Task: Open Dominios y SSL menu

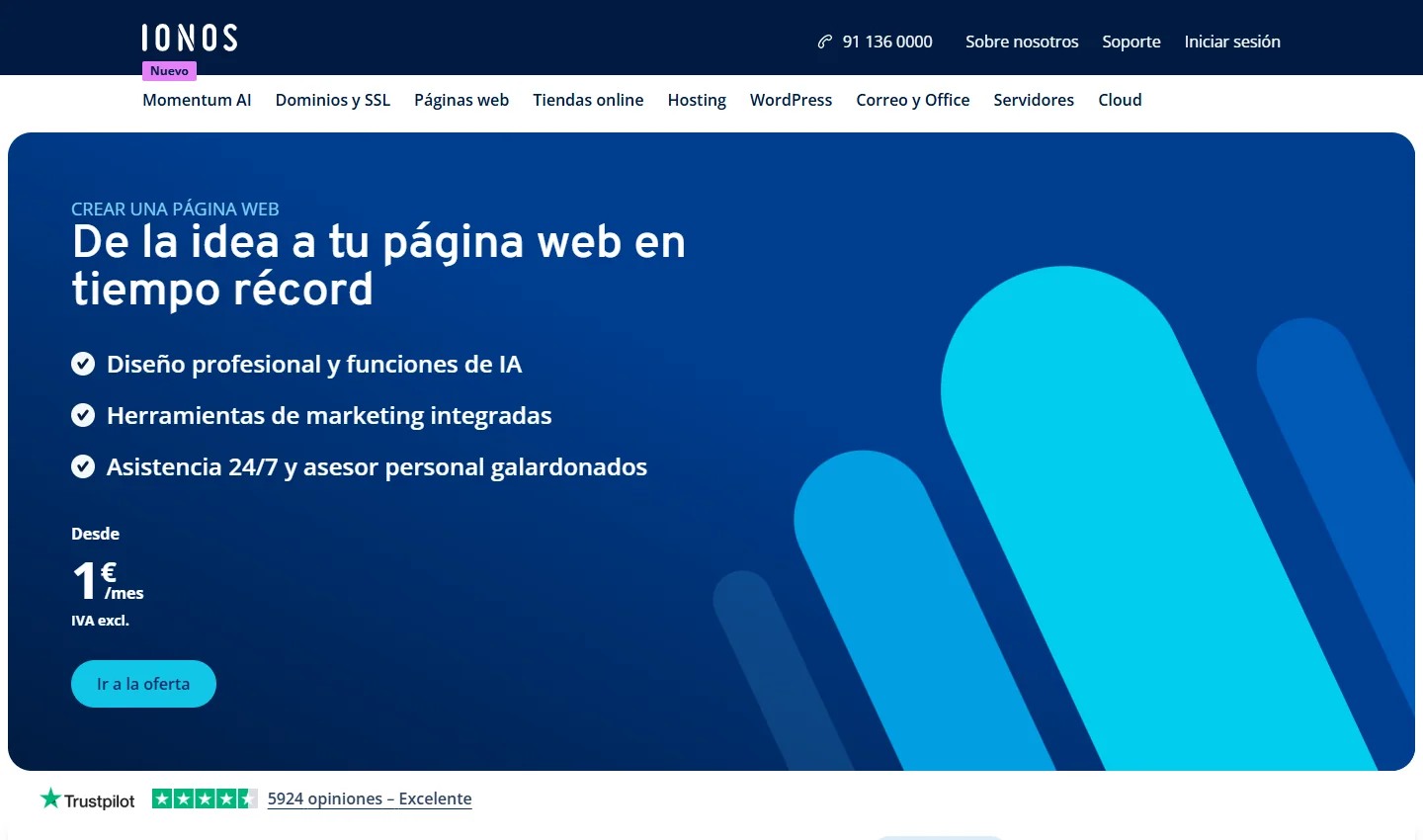Action: [x=333, y=100]
